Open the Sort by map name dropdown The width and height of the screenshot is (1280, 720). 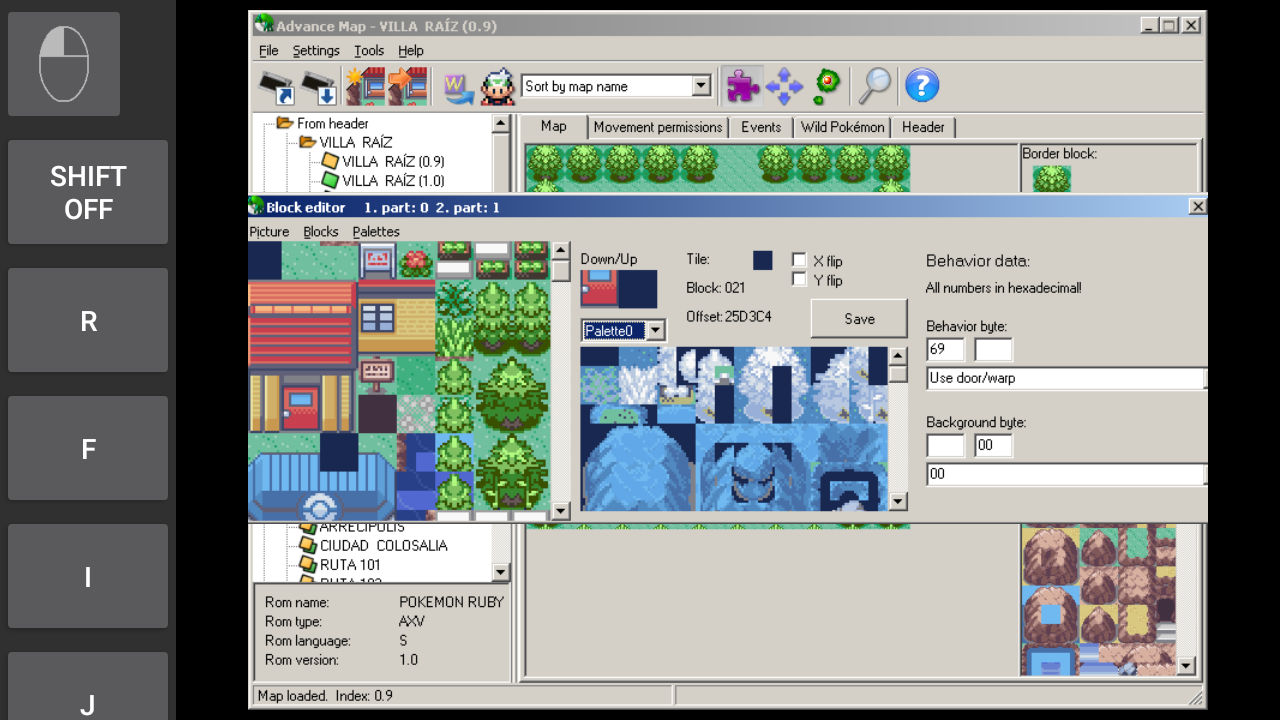coord(700,86)
